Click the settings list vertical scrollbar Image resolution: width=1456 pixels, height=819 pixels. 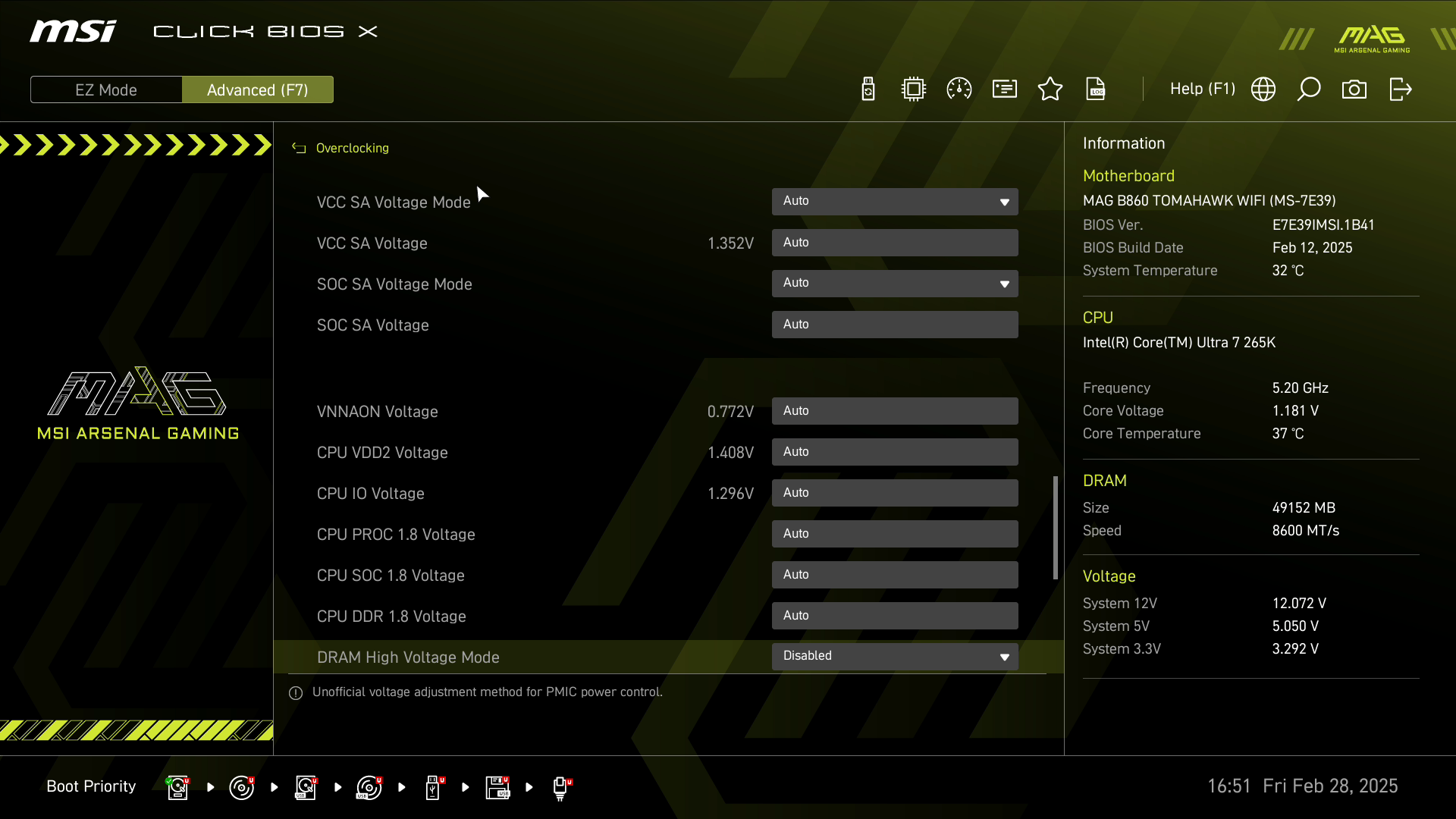coord(1055,528)
